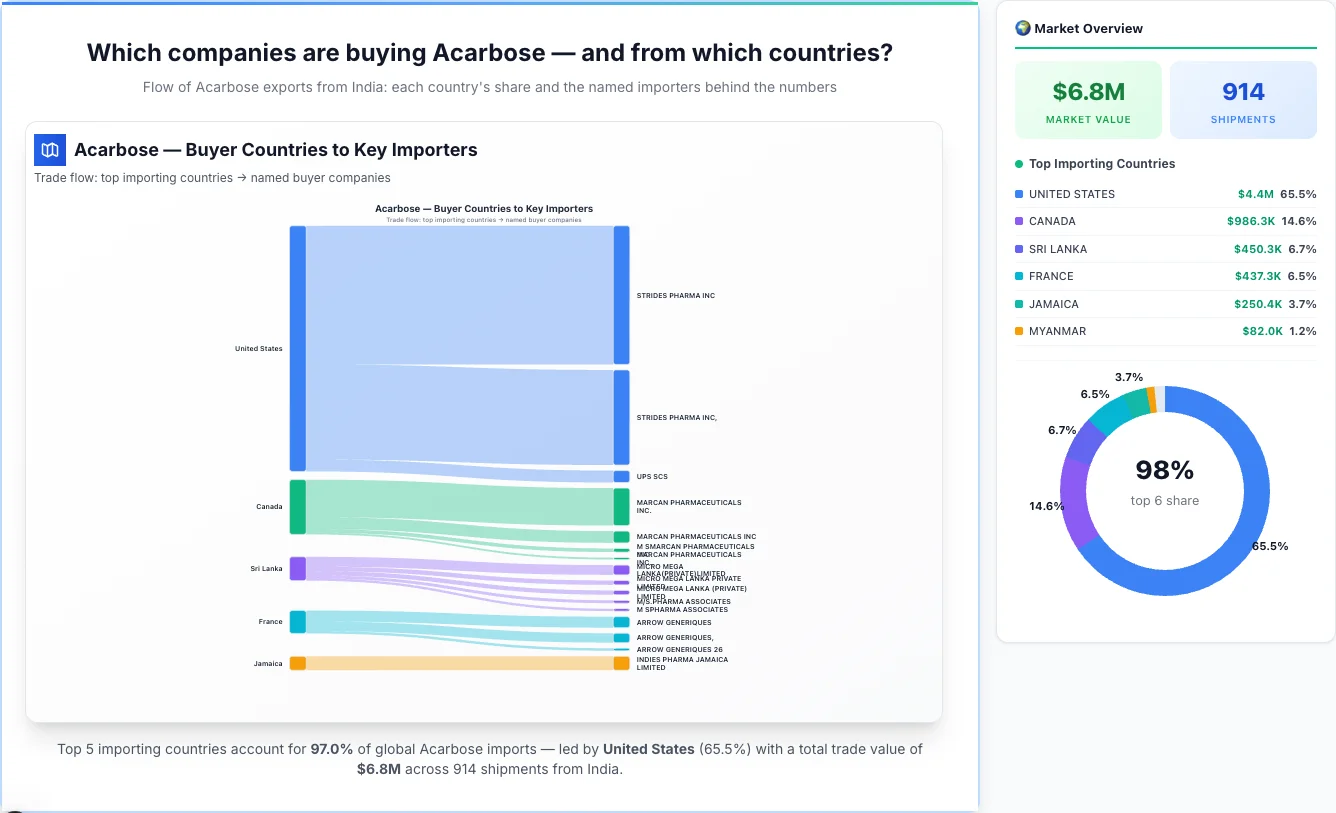Click the cyan legend square for FRANCE
This screenshot has width=1336, height=813.
(1017, 276)
